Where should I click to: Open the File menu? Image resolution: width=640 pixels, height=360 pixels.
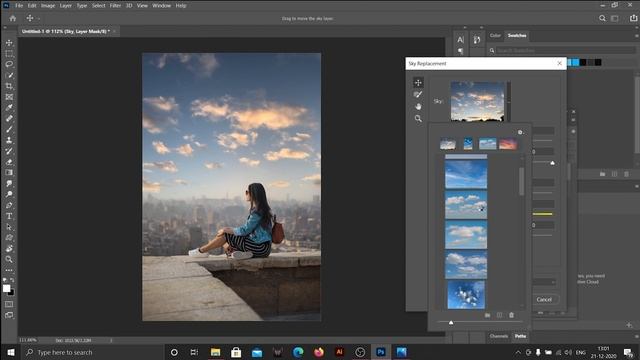point(19,6)
